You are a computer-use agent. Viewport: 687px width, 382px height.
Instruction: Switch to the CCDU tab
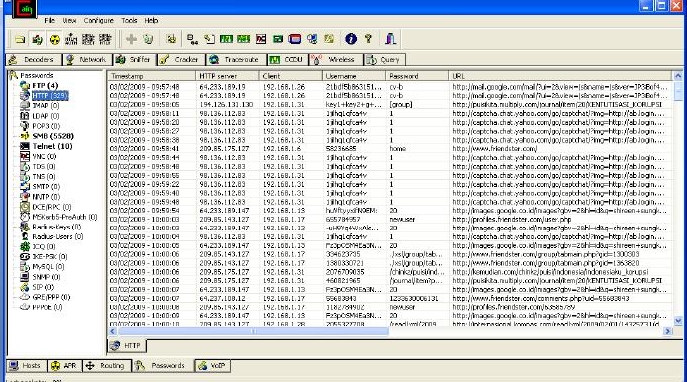point(287,60)
